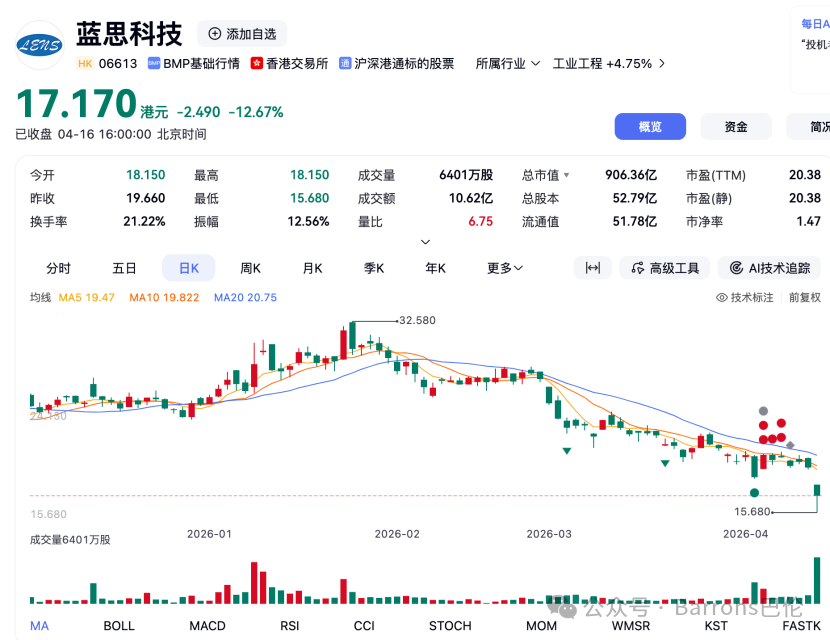Click the 换手率 value 21.22%

(x=144, y=221)
